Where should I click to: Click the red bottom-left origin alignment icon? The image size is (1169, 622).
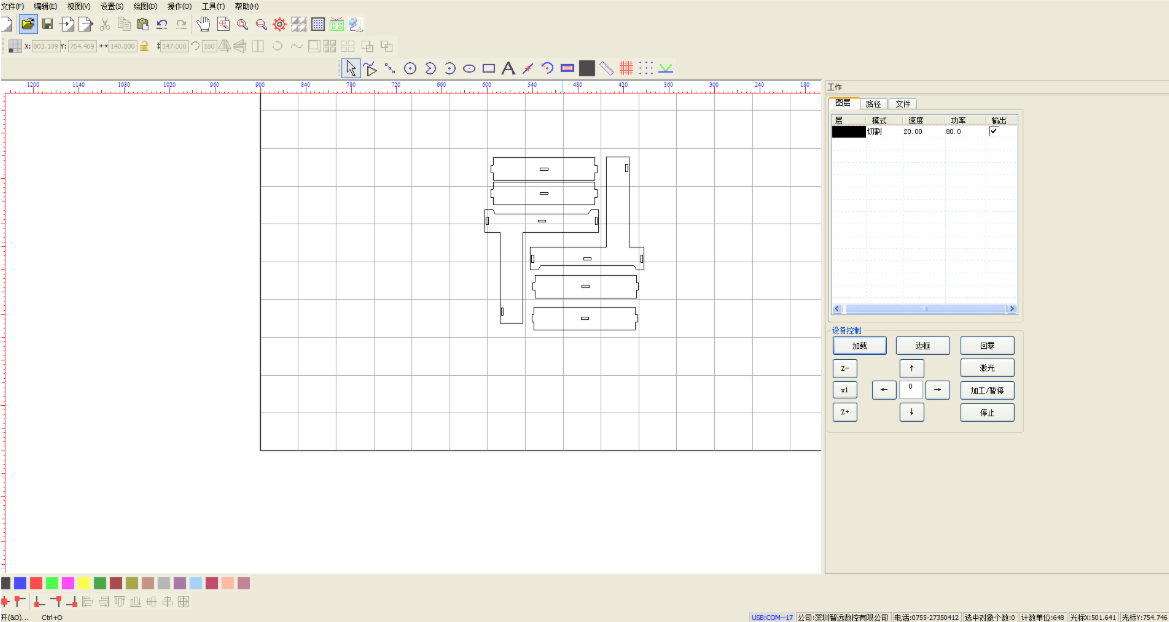(x=38, y=601)
